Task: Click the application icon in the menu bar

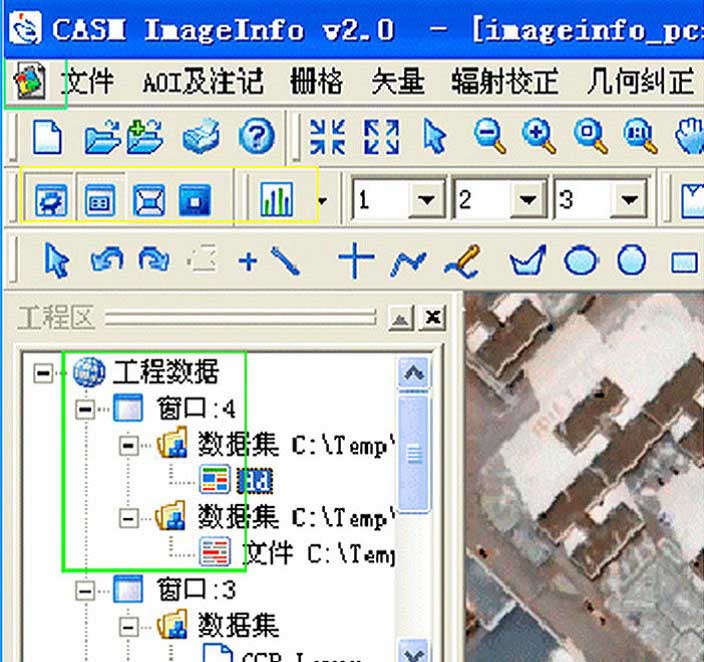Action: click(30, 81)
